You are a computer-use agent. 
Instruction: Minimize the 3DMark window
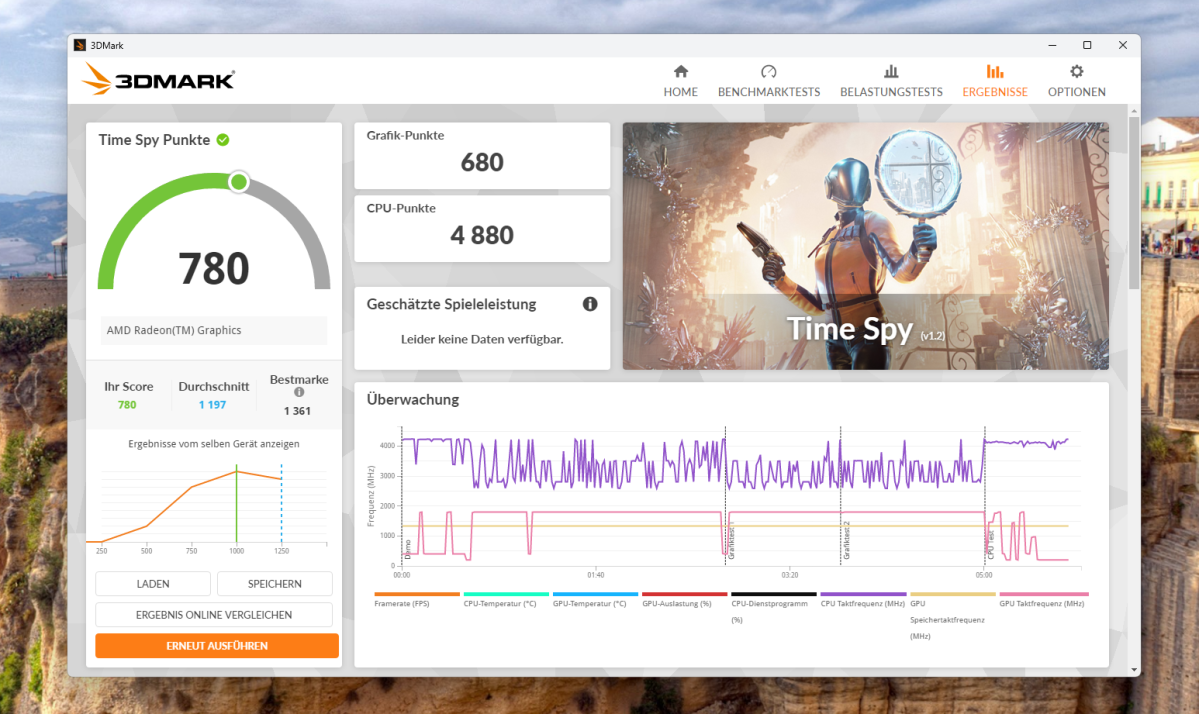(1052, 45)
